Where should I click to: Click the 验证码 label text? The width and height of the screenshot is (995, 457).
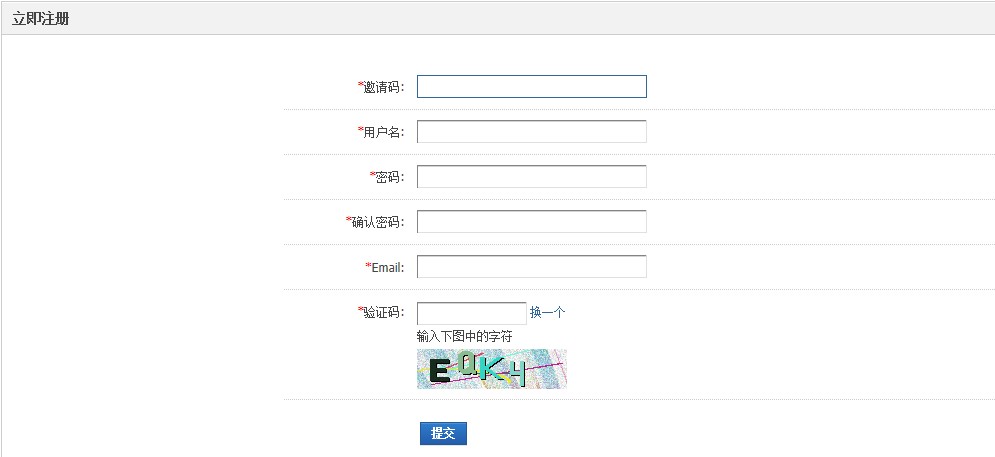385,312
